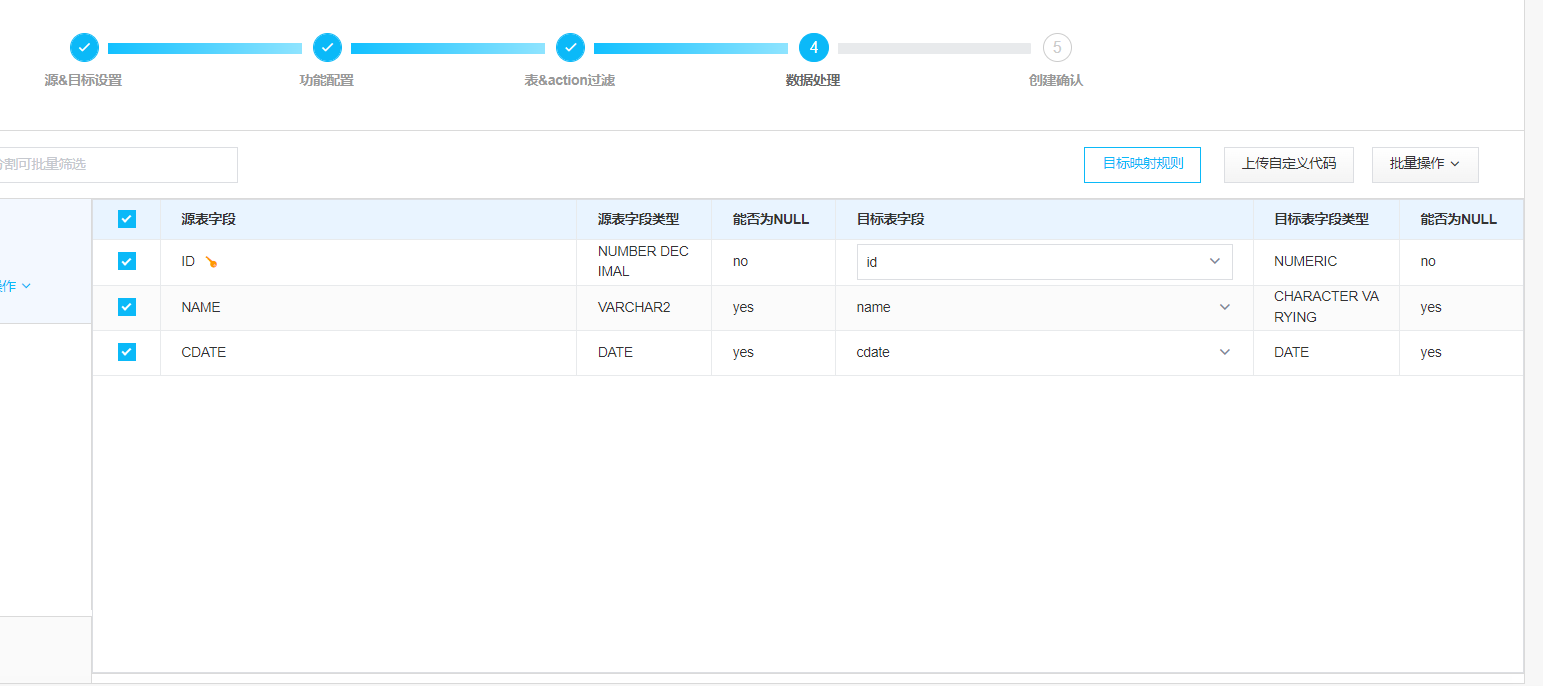Viewport: 1543px width, 686px height.
Task: Click the gray progress bar between steps 4 and 5
Action: [934, 48]
